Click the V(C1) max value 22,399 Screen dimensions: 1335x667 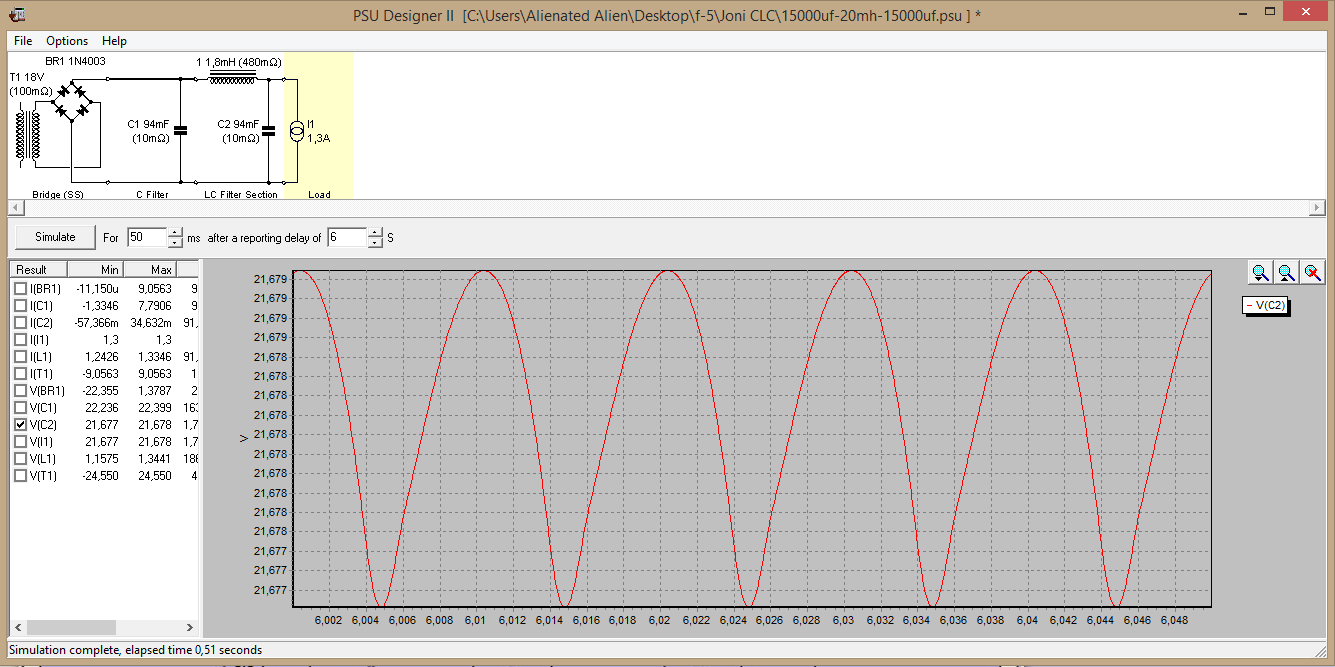click(154, 407)
